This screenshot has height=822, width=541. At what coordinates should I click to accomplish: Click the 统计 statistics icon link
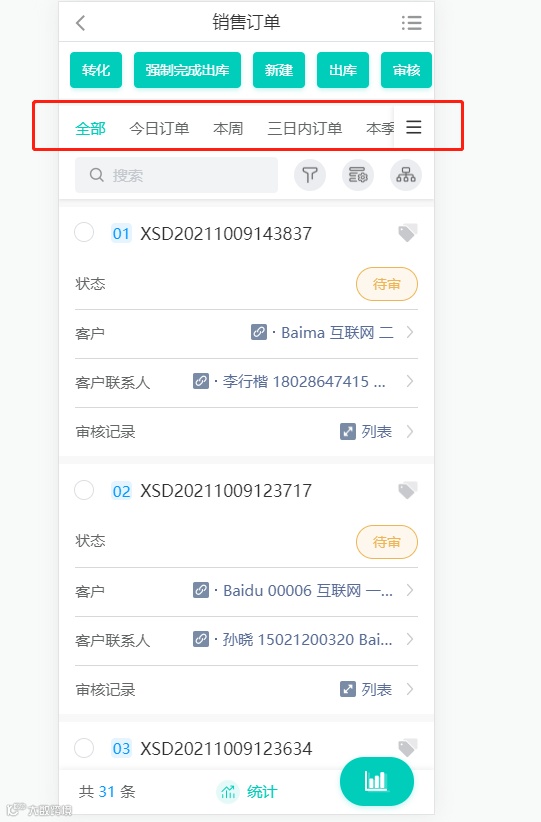pyautogui.click(x=247, y=791)
